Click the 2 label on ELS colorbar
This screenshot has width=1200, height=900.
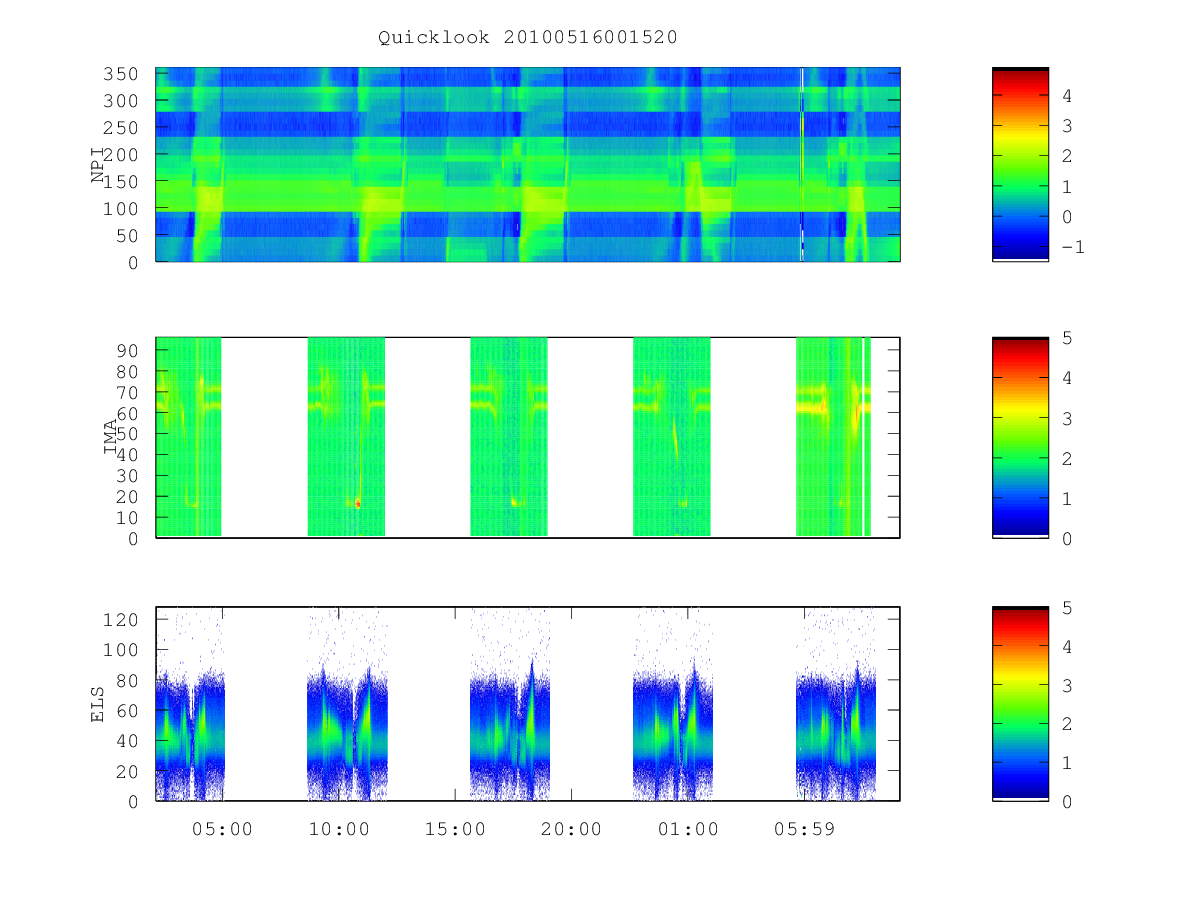[1066, 724]
